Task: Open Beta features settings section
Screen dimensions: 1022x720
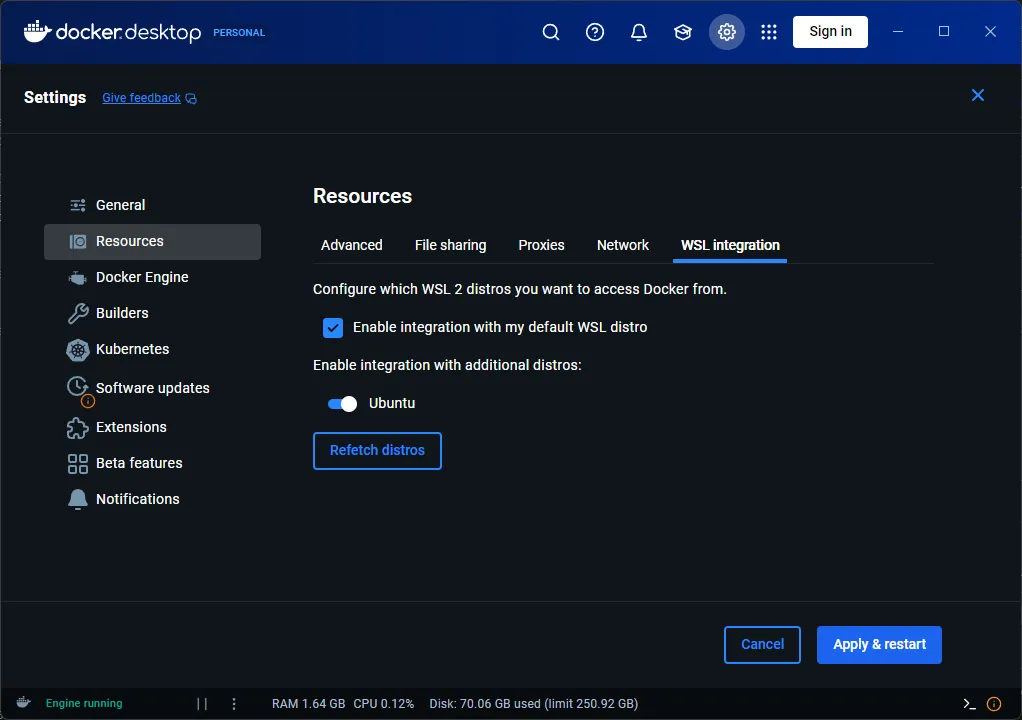Action: pyautogui.click(x=153, y=463)
